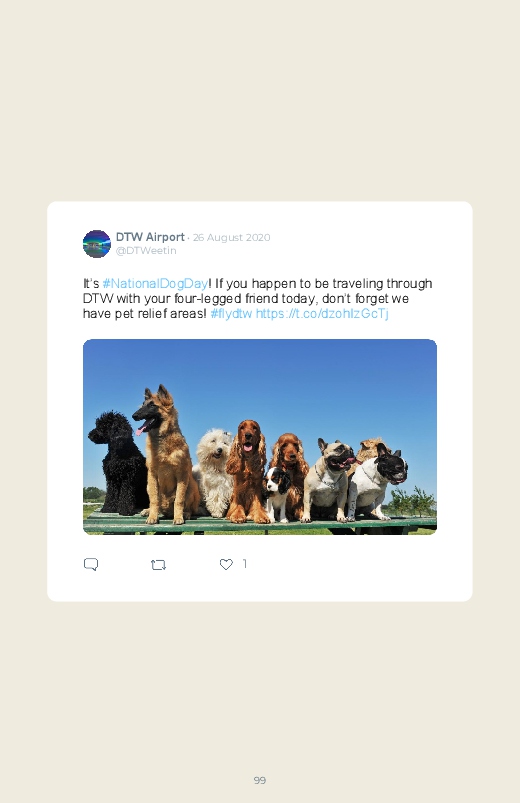Viewport: 520px width, 803px height.
Task: Open the #flydtw hashtag
Action: coord(231,313)
